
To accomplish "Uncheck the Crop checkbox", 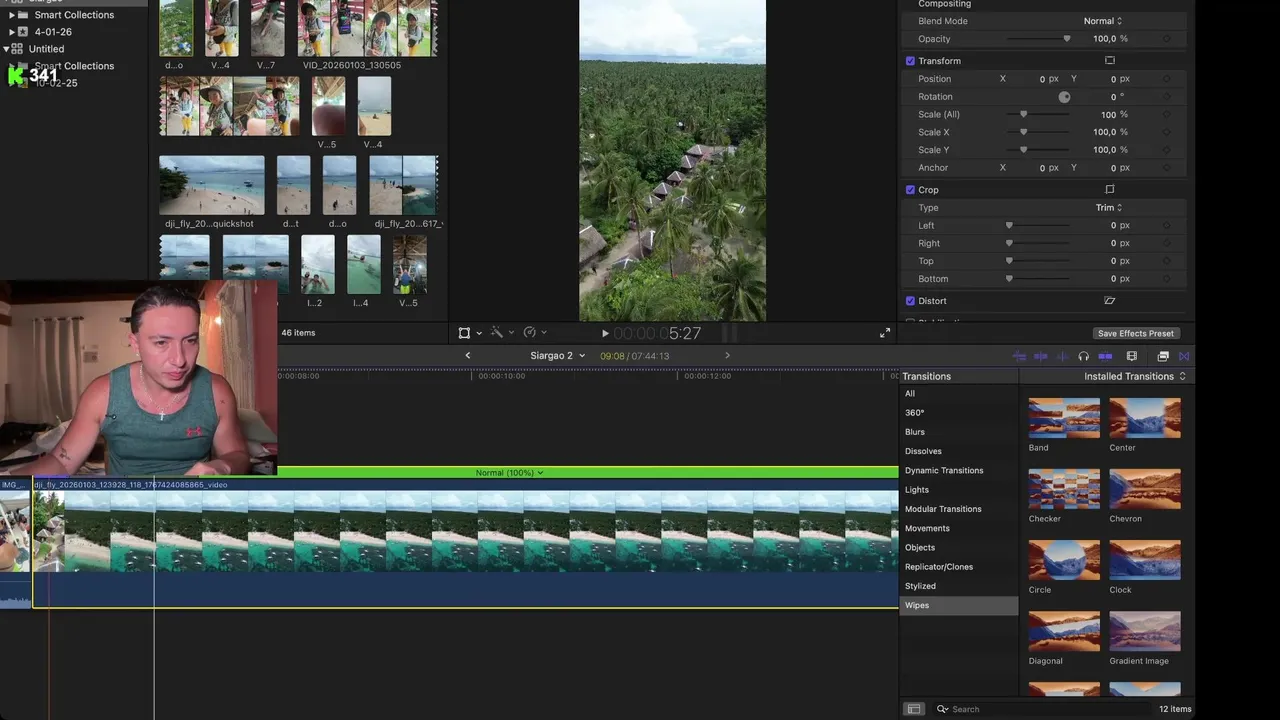I will 910,190.
